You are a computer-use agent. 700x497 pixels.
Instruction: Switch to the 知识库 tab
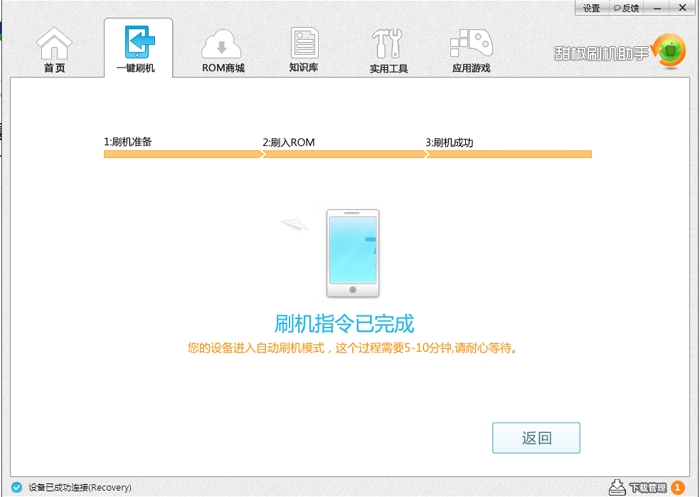(x=304, y=50)
